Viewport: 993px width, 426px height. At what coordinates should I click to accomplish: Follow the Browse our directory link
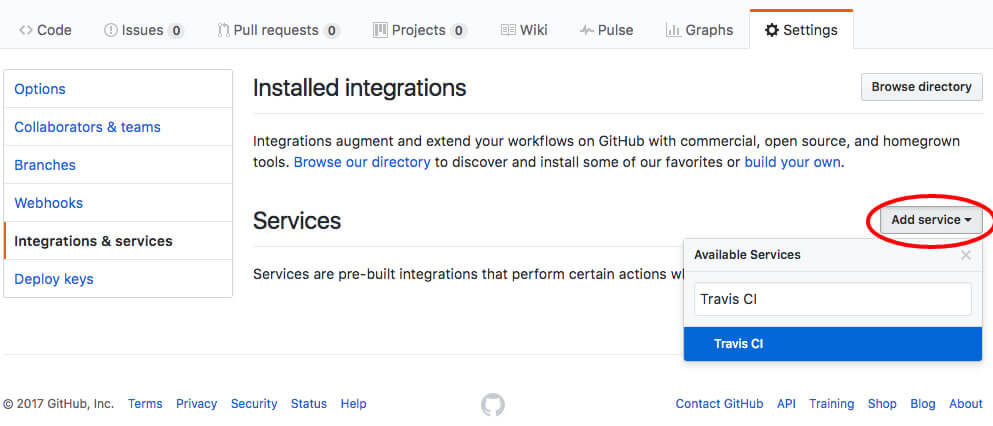coord(362,162)
